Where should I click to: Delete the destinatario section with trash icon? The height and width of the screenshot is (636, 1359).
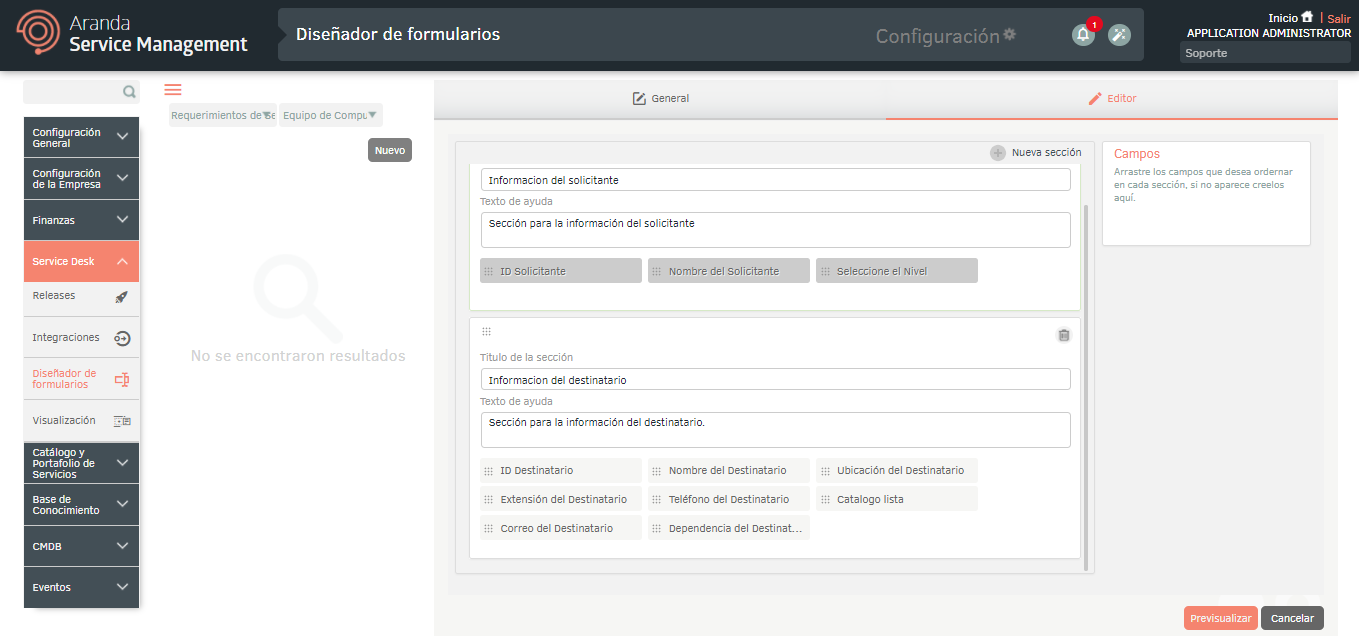(x=1064, y=335)
